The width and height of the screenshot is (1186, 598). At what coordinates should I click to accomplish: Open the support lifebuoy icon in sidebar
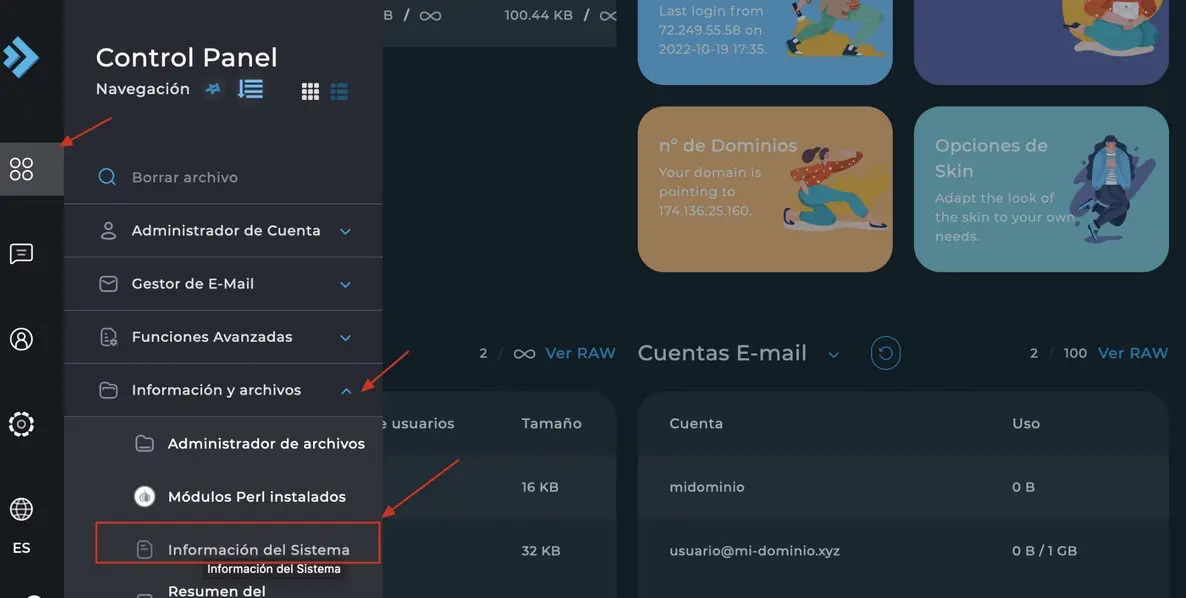21,424
